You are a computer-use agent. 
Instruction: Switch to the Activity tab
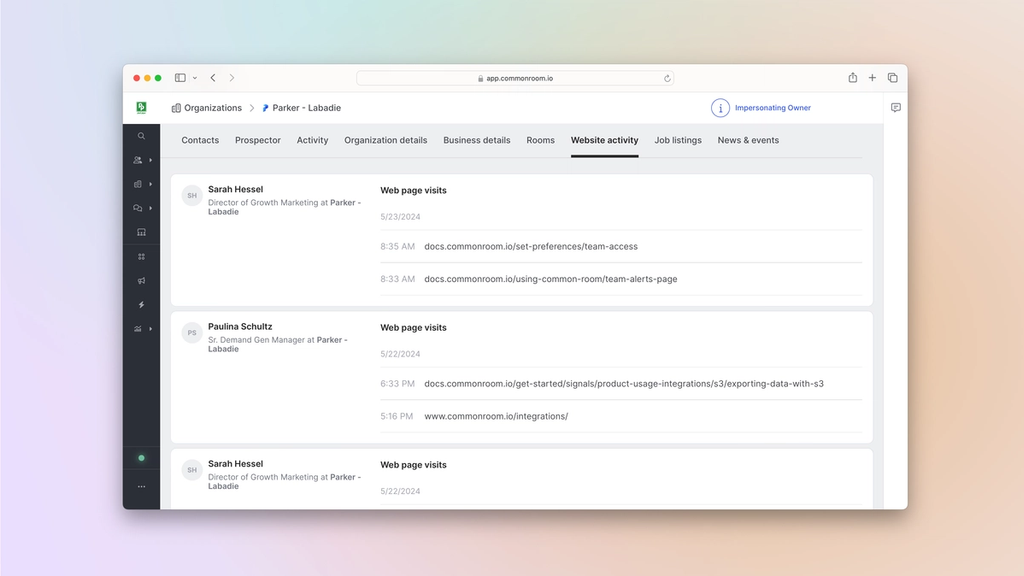312,140
